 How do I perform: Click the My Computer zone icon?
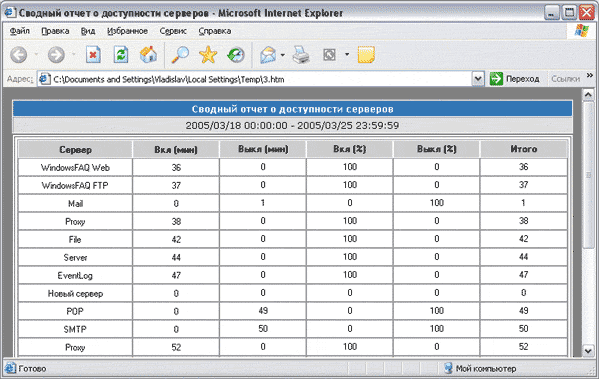click(448, 368)
